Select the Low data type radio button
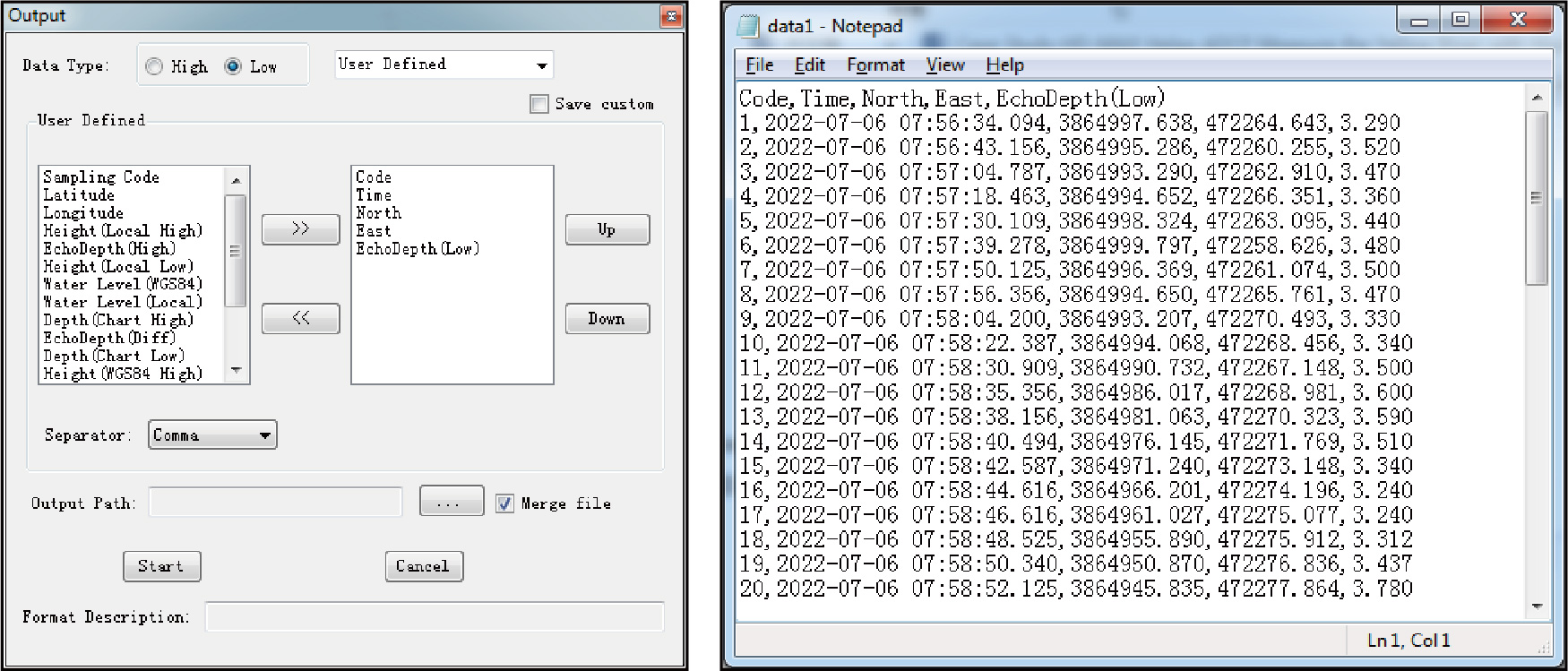The image size is (1568, 671). pyautogui.click(x=233, y=66)
